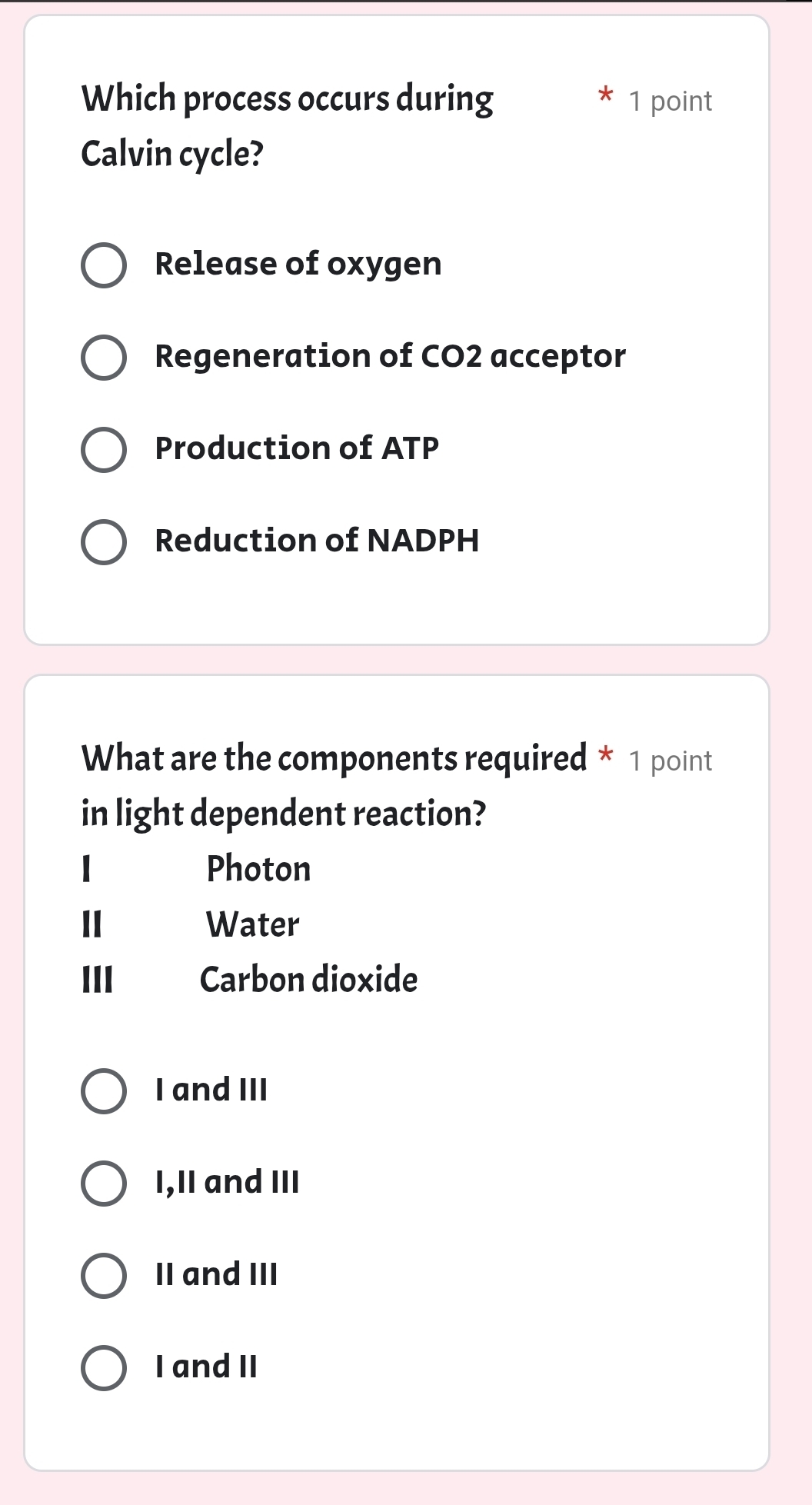Click the red asterisk on the components question

point(606,757)
